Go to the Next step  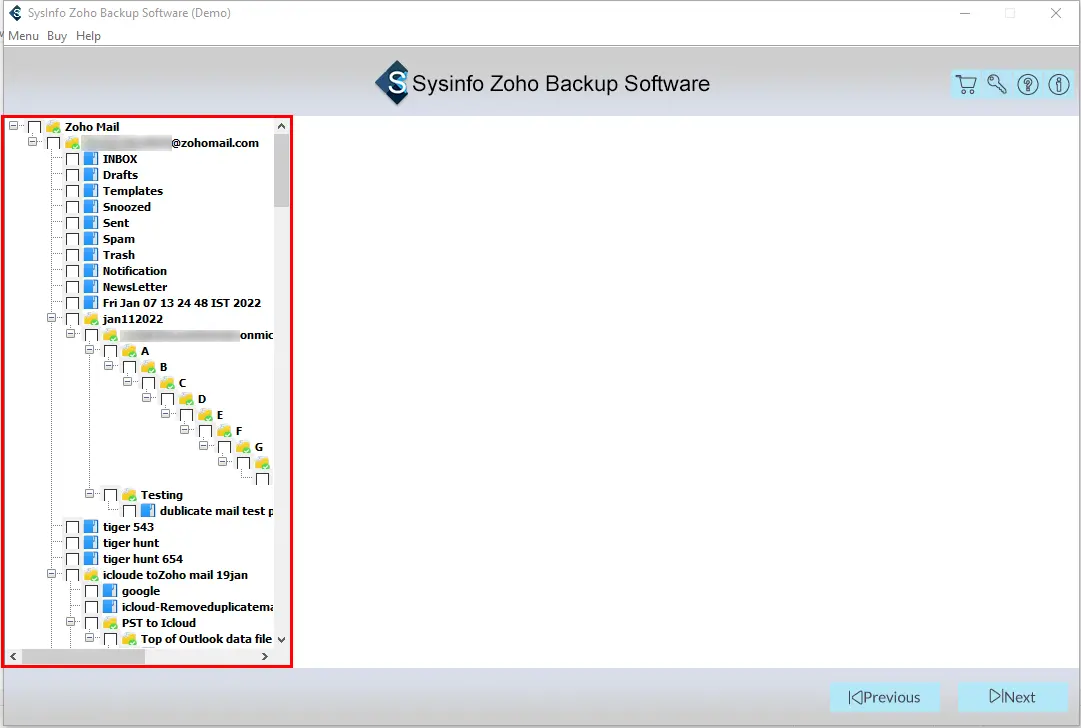[x=1012, y=697]
